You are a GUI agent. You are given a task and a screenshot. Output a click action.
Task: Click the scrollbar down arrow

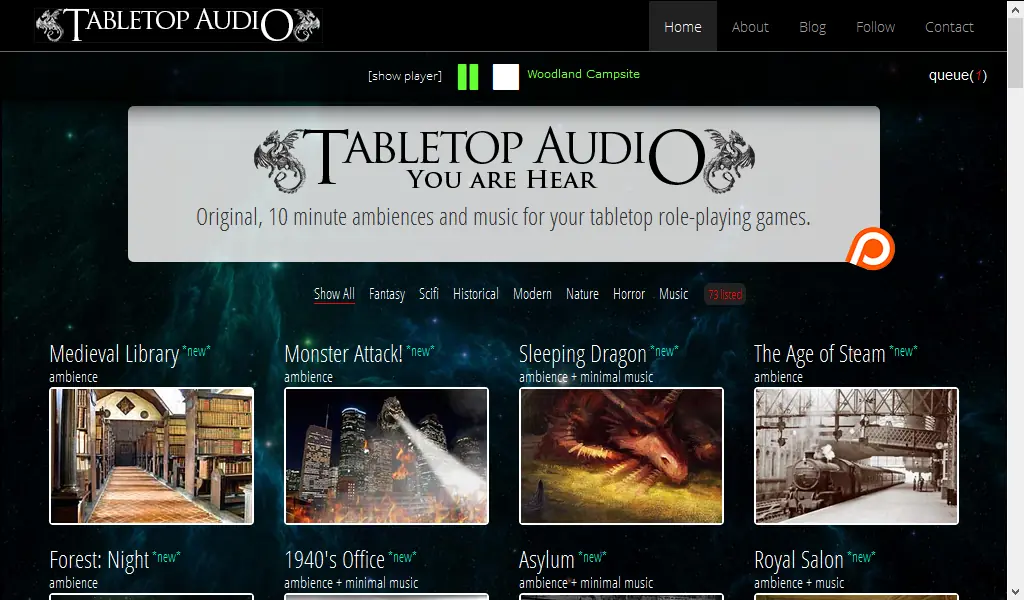pyautogui.click(x=1016, y=593)
